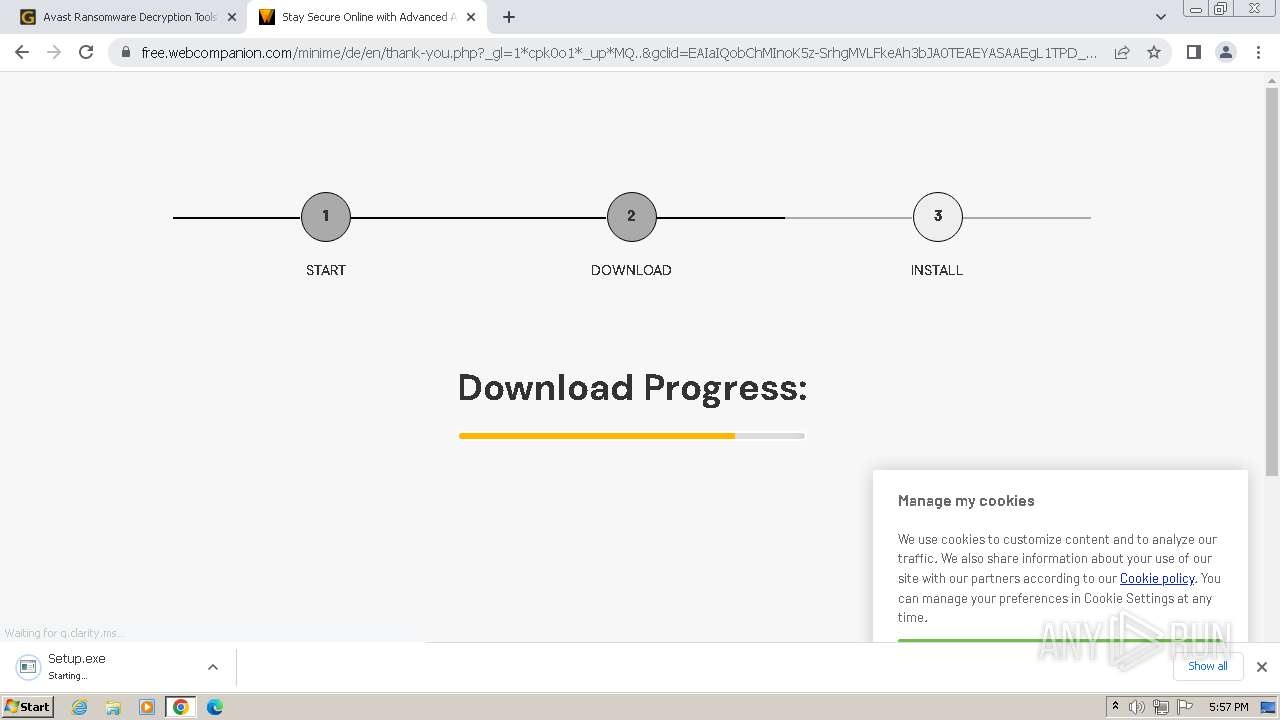Click the address bar URL
This screenshot has width=1280, height=720.
(618, 52)
